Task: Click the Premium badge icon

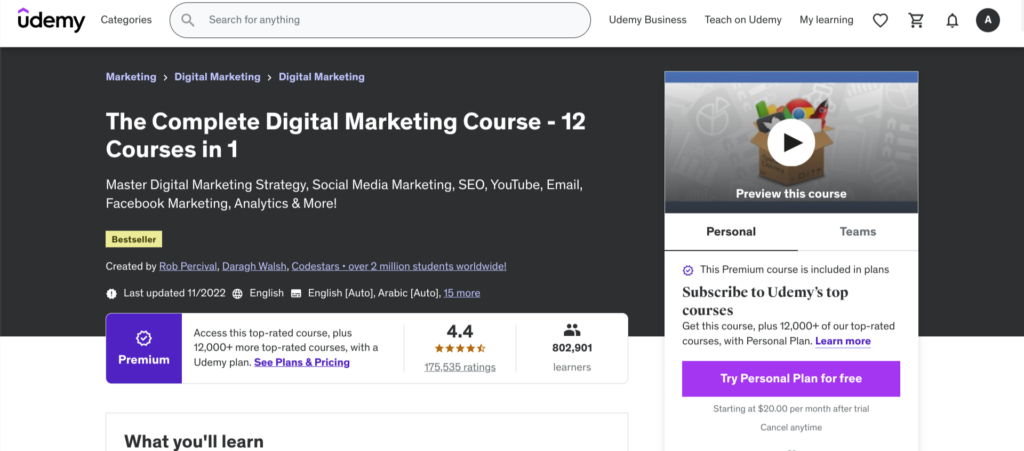Action: click(143, 339)
